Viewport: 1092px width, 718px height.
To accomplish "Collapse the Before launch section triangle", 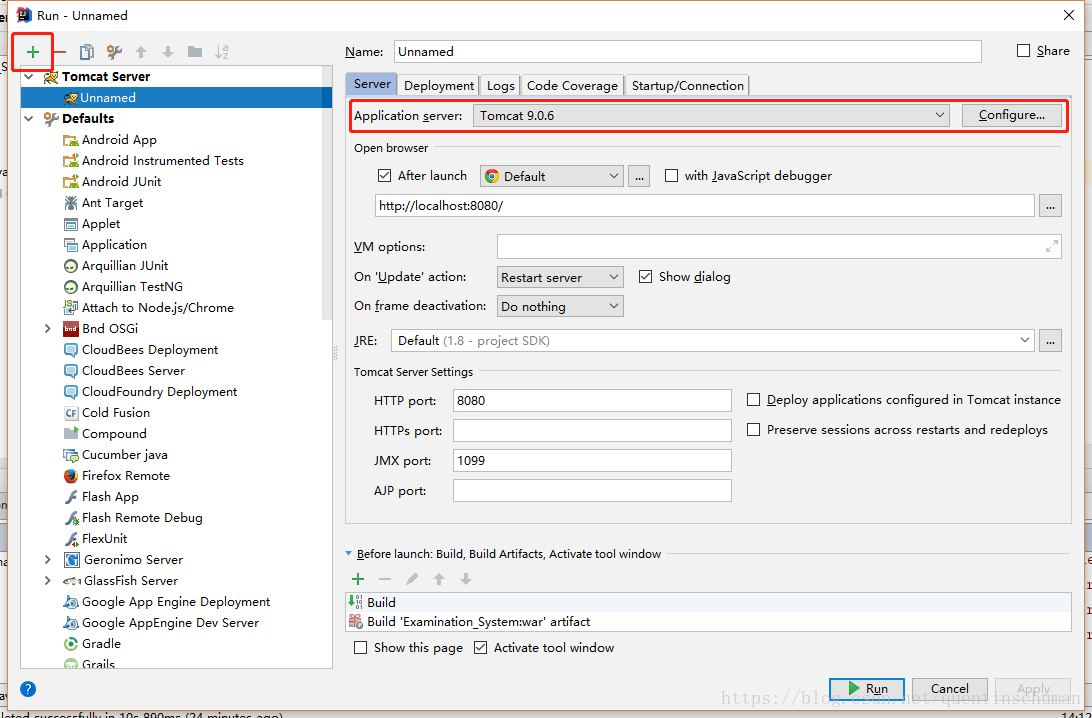I will [348, 554].
